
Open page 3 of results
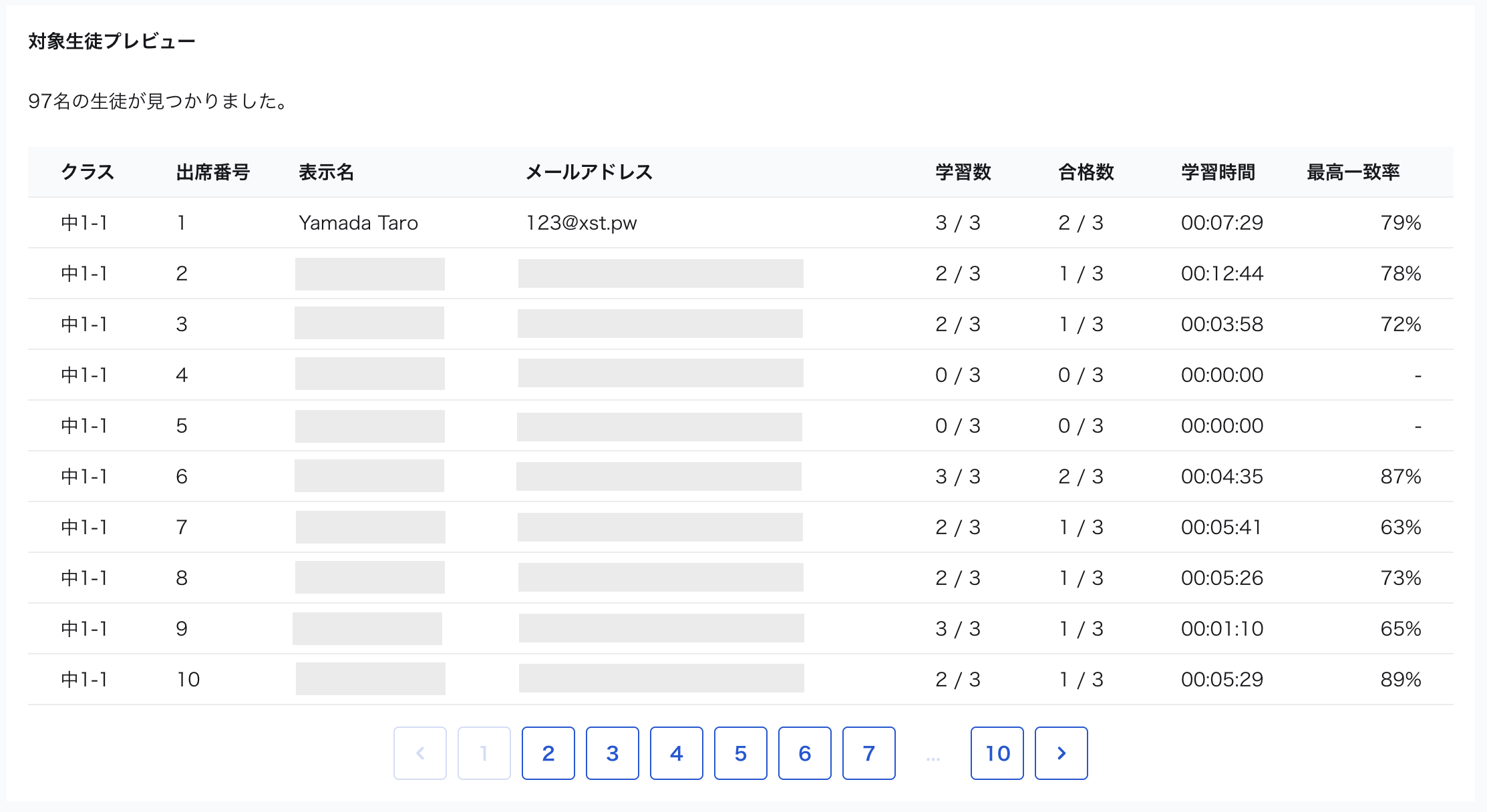(612, 753)
